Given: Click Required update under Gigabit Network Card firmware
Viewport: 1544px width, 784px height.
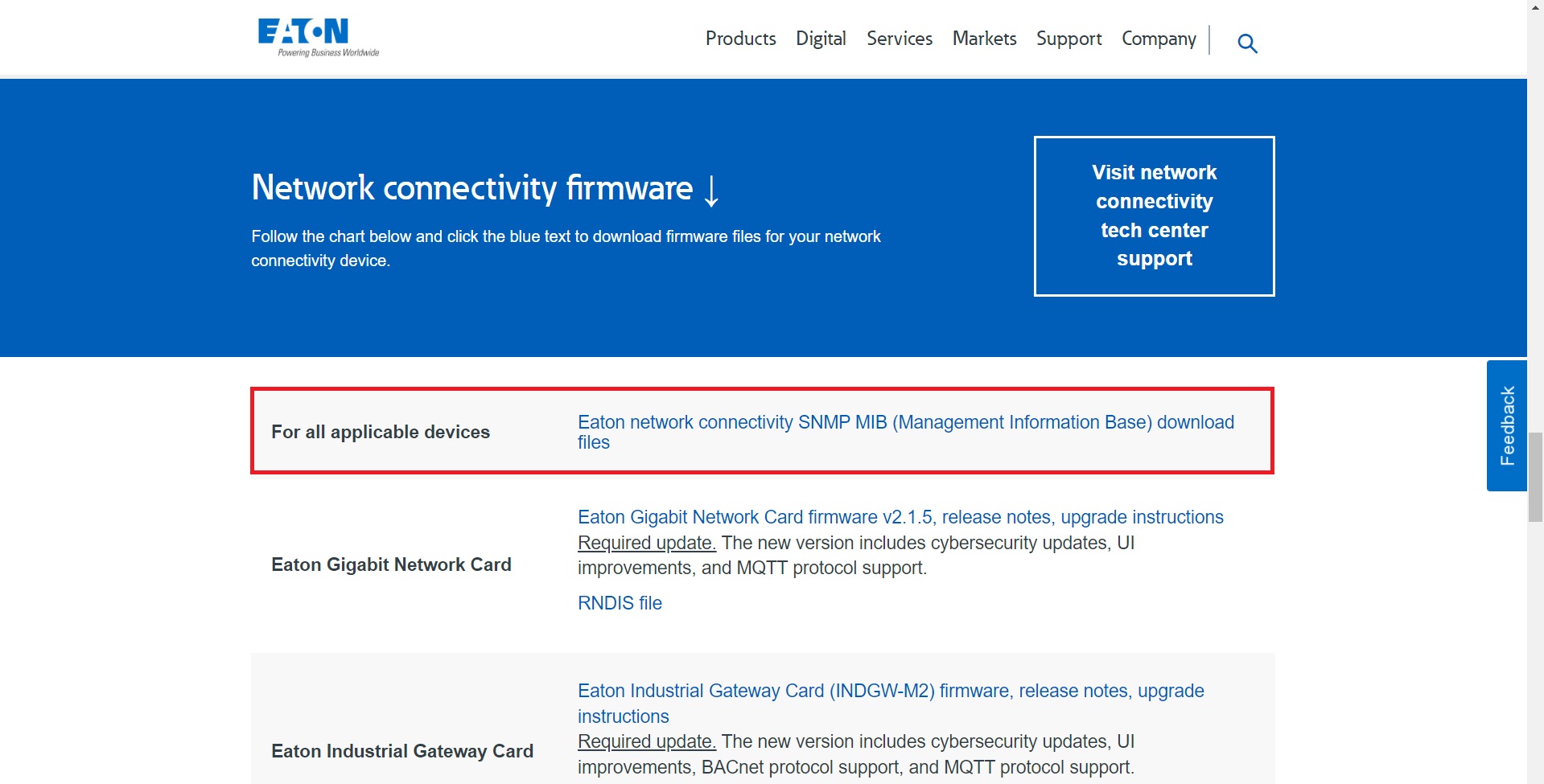Looking at the screenshot, I should (x=646, y=544).
